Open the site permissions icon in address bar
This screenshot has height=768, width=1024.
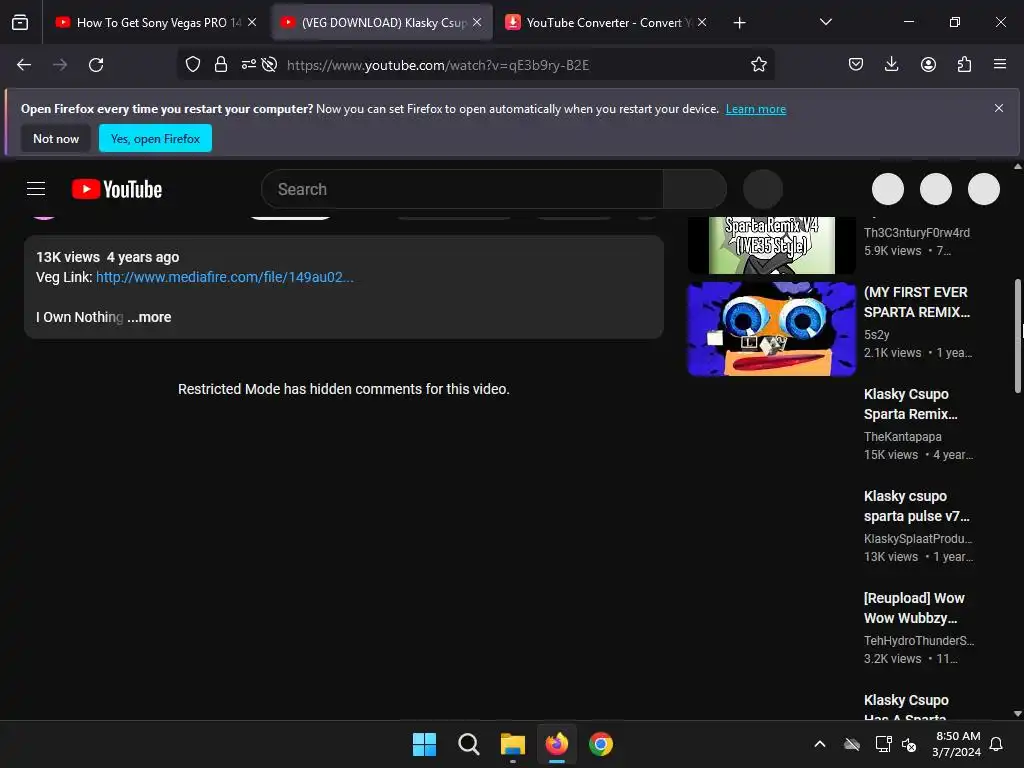pyautogui.click(x=248, y=64)
